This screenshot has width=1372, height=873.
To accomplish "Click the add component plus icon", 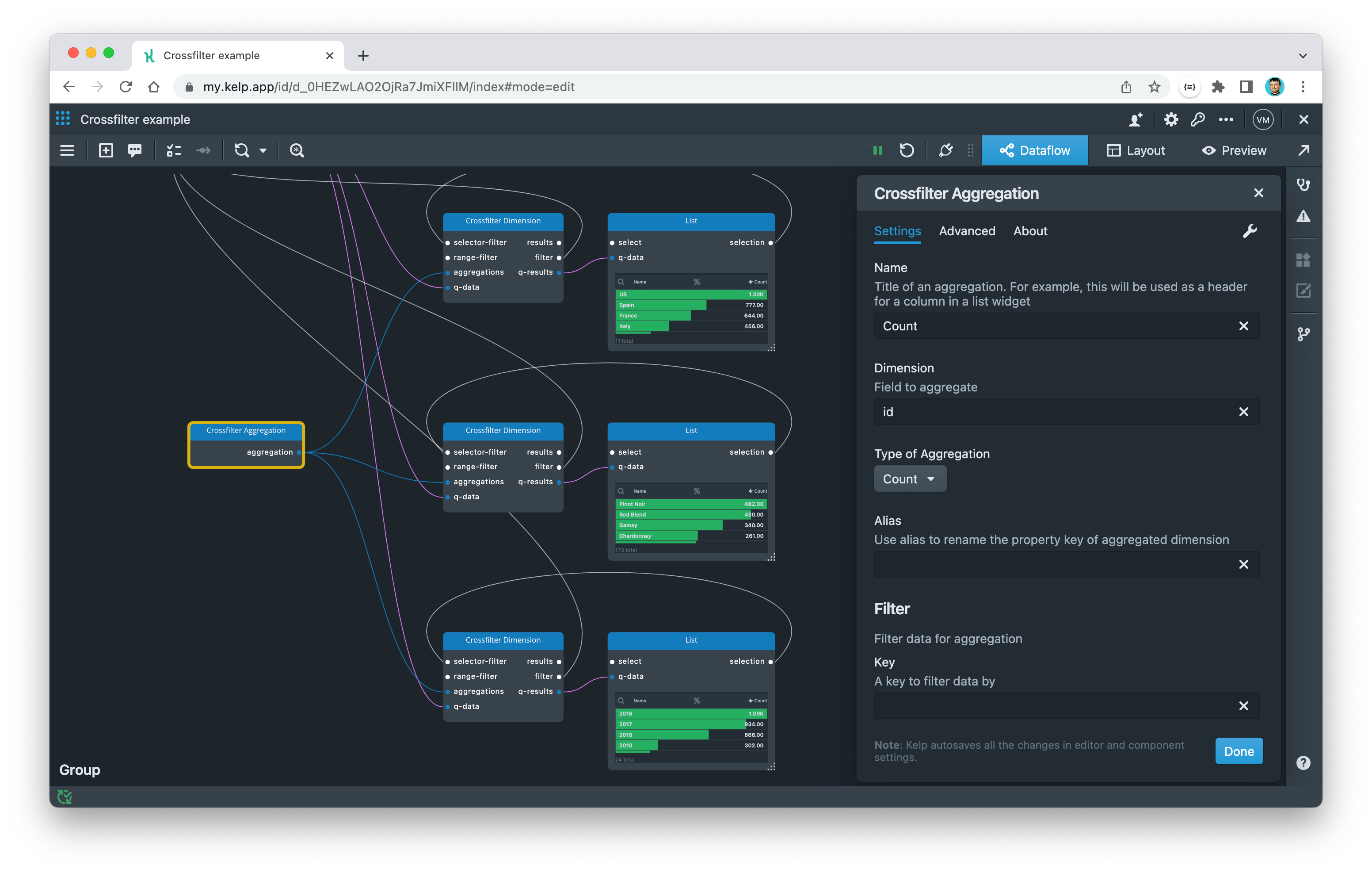I will [x=106, y=150].
